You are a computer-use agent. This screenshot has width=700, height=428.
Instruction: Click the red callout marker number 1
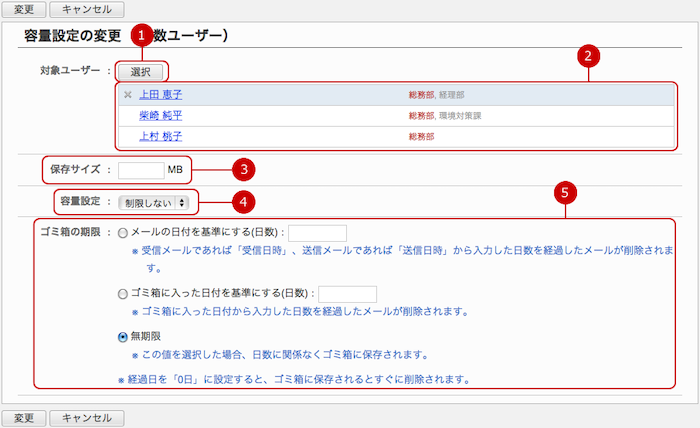(x=144, y=33)
